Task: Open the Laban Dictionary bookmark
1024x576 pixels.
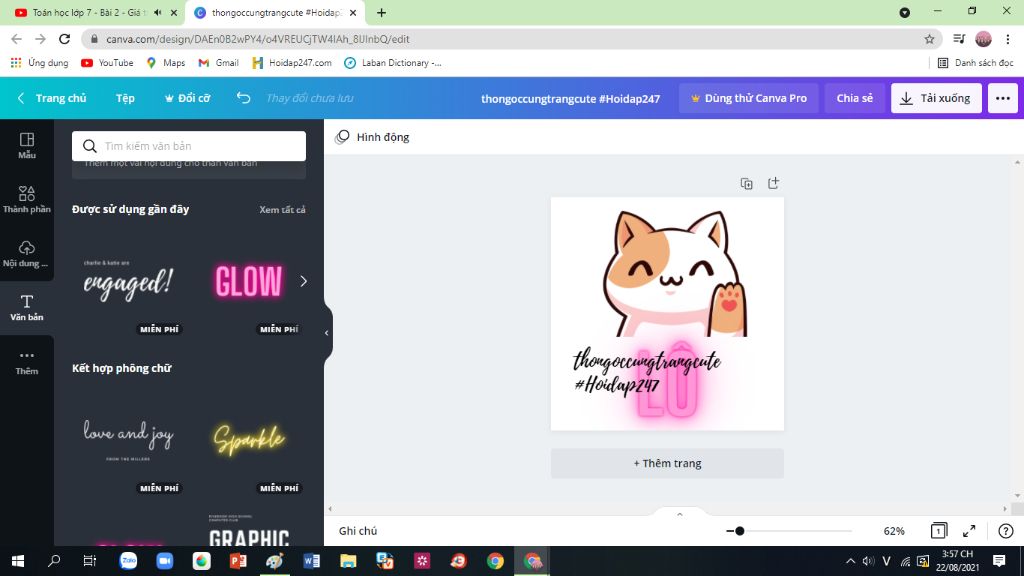Action: (393, 63)
